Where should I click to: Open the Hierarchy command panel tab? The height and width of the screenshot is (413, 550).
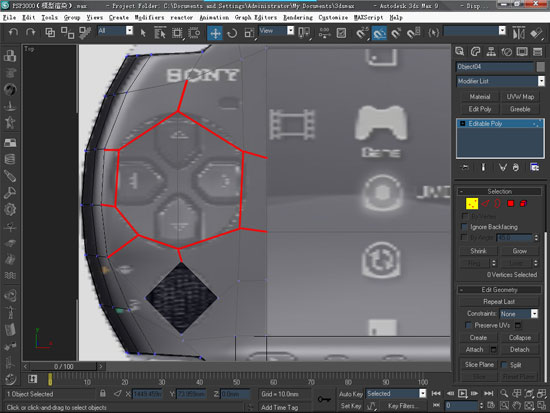tap(491, 52)
